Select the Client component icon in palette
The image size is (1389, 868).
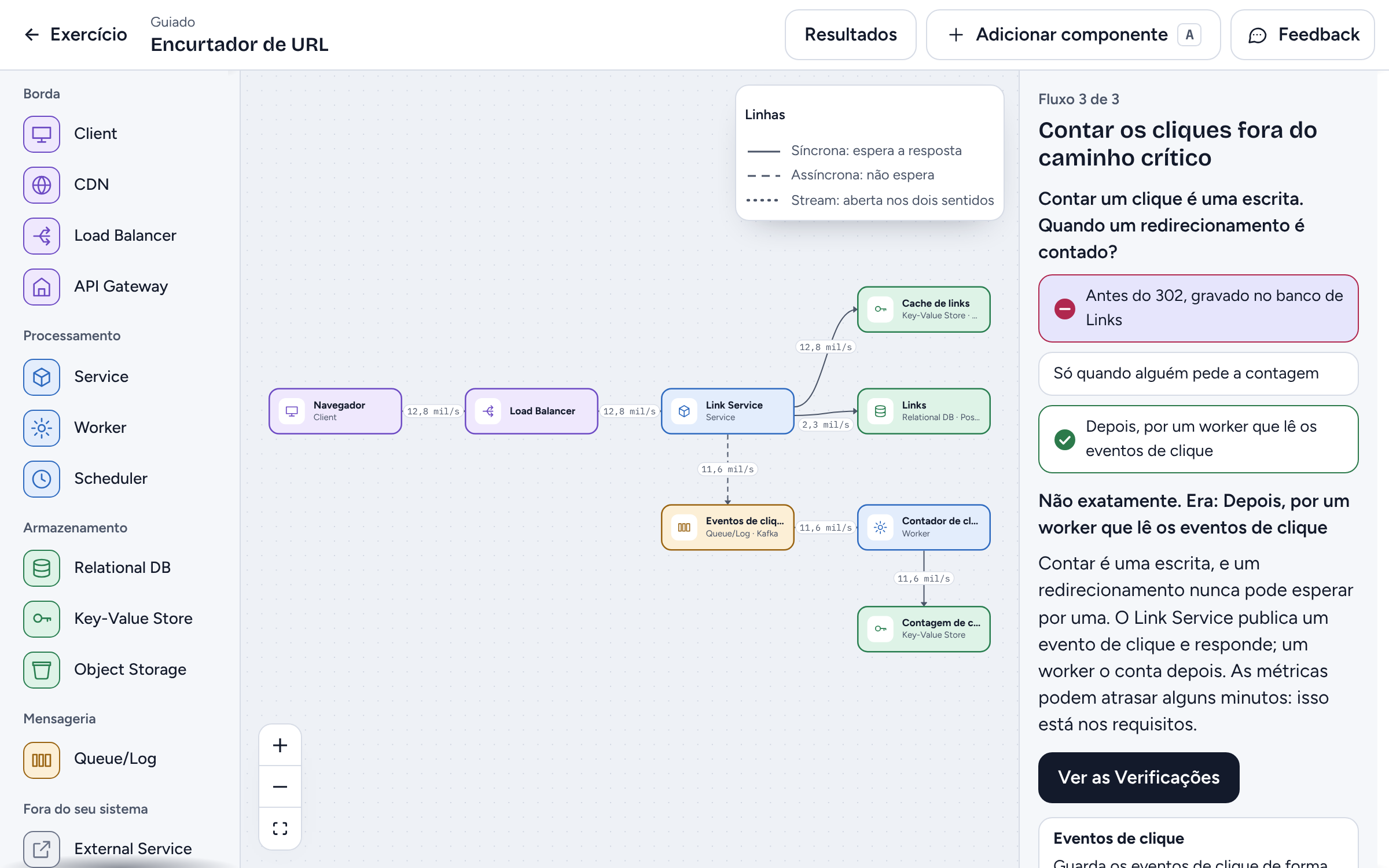pyautogui.click(x=42, y=134)
